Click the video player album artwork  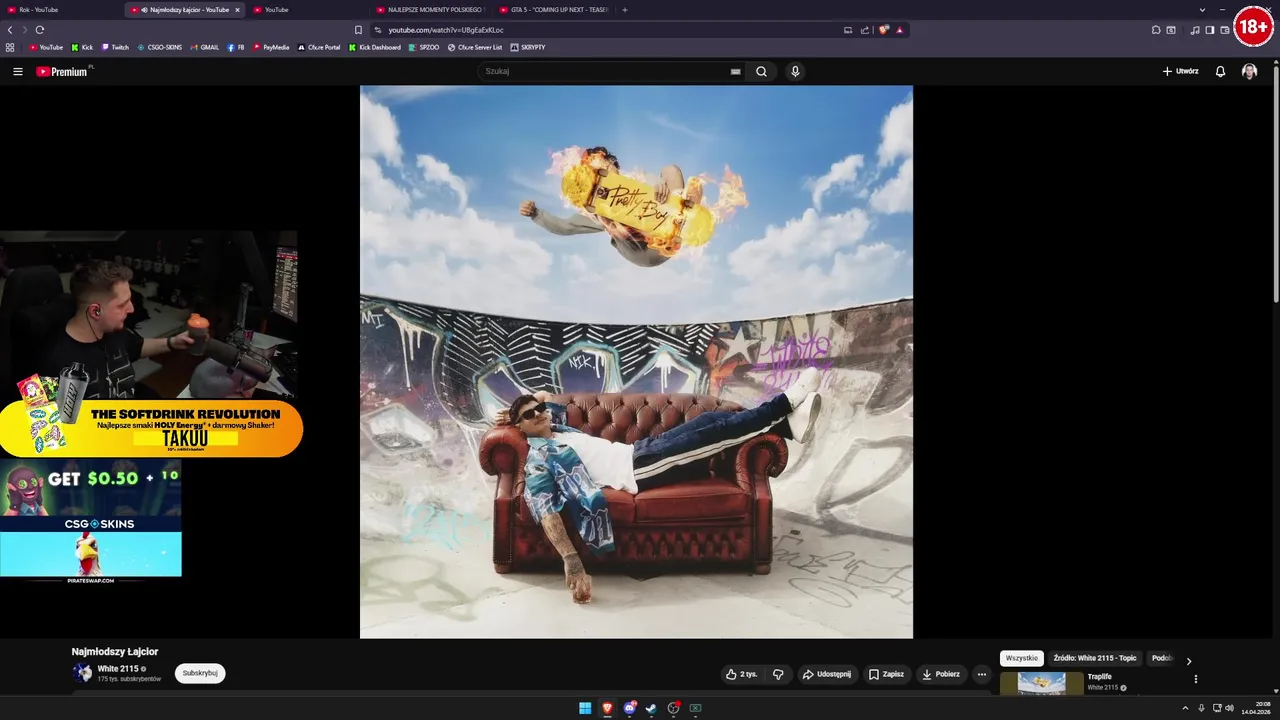636,362
